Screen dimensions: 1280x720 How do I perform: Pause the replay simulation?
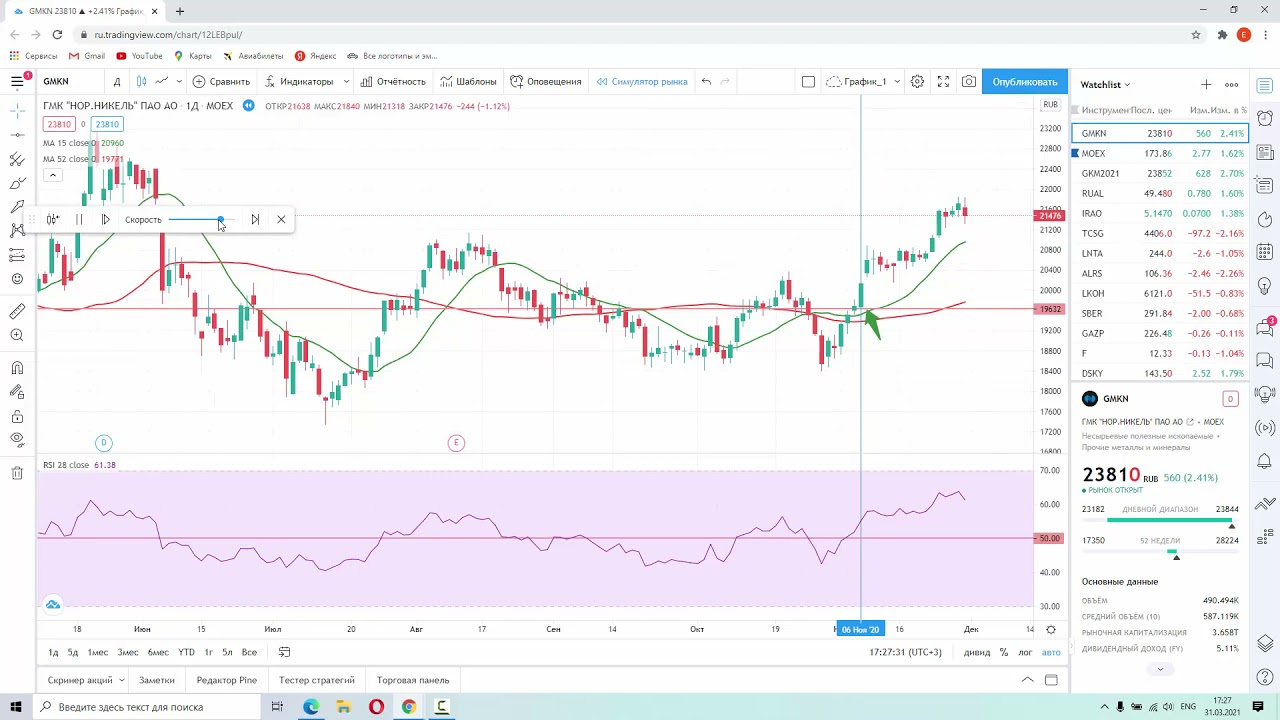(x=79, y=219)
